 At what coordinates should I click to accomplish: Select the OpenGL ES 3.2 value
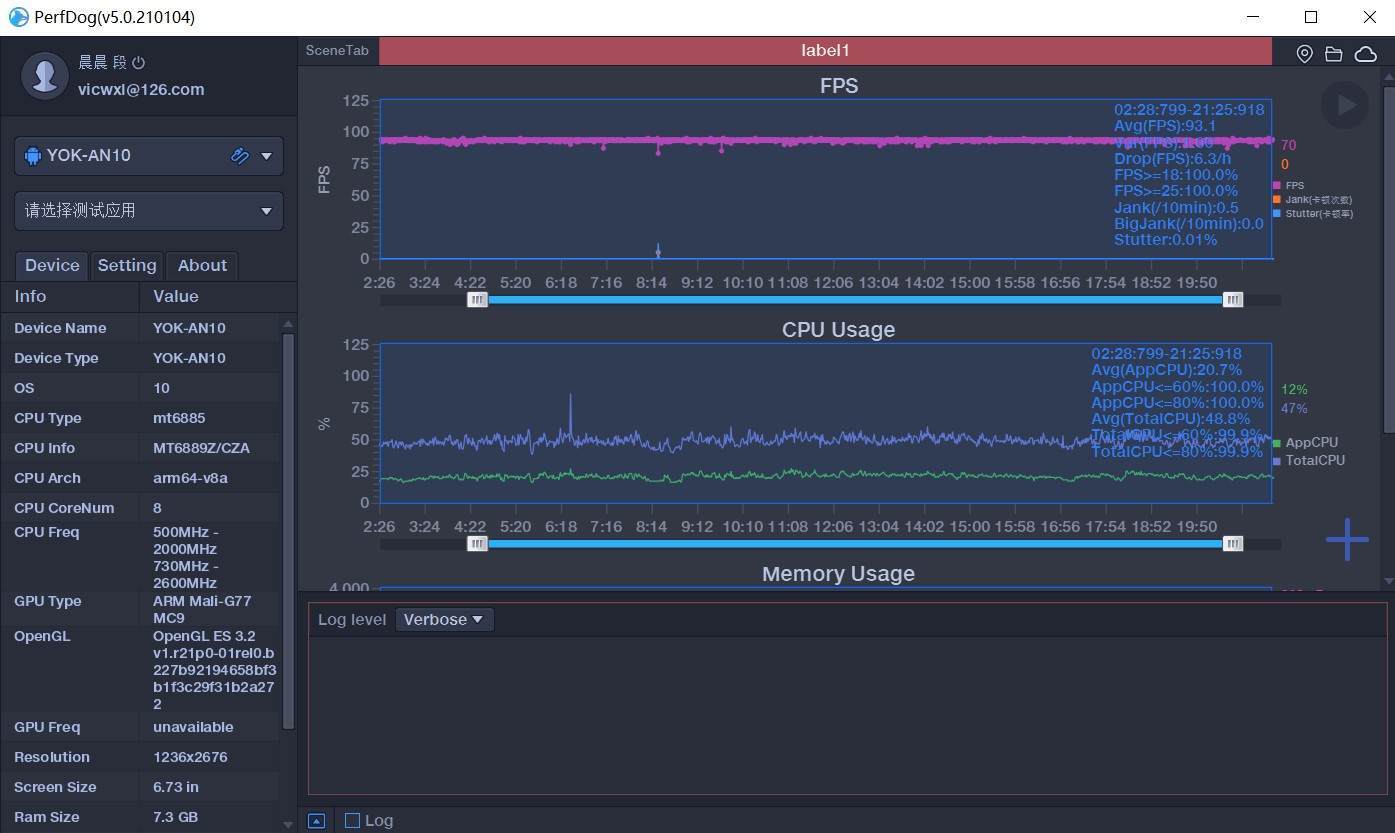click(215, 670)
